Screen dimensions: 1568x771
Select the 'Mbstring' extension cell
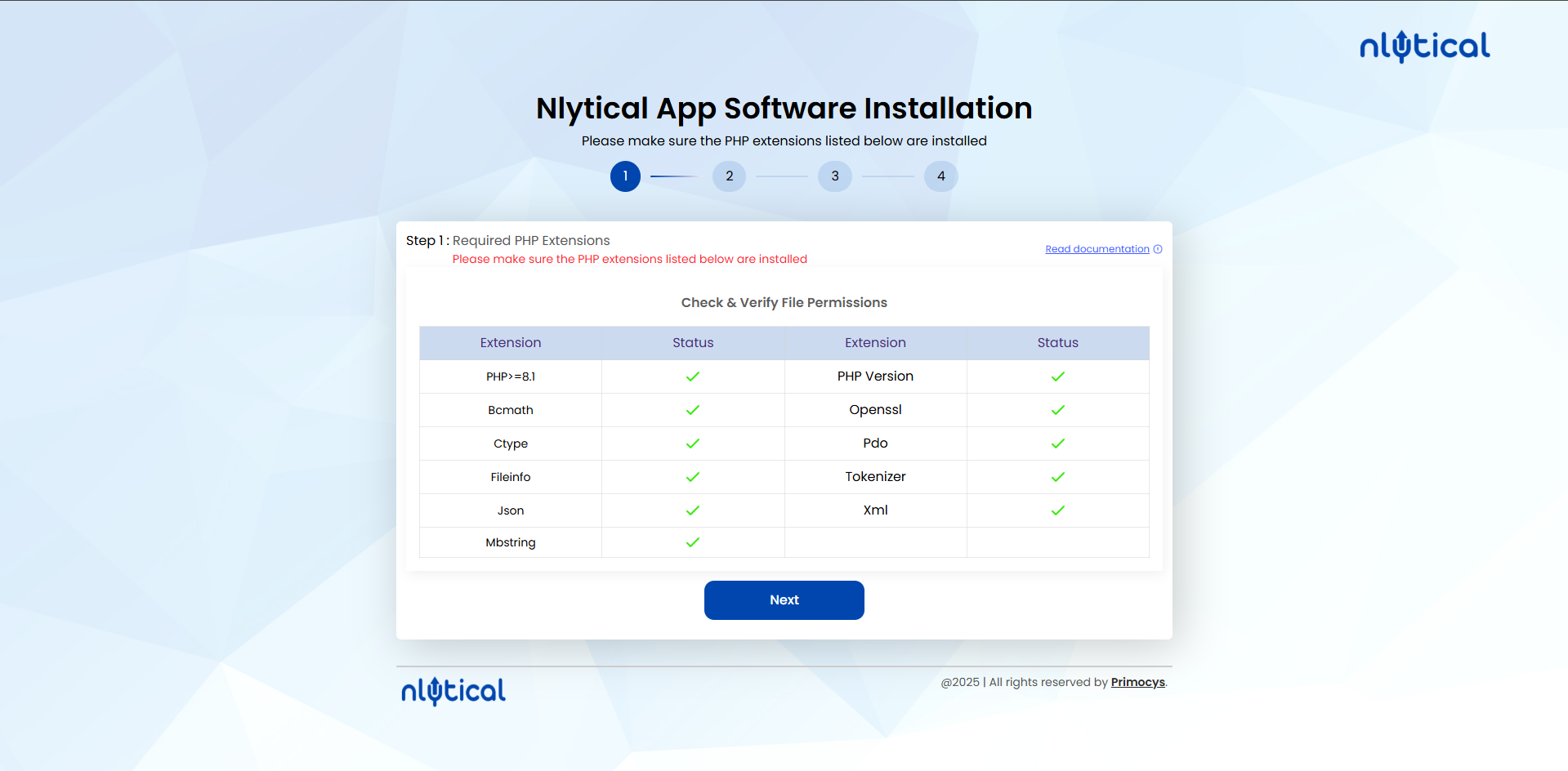pyautogui.click(x=511, y=542)
